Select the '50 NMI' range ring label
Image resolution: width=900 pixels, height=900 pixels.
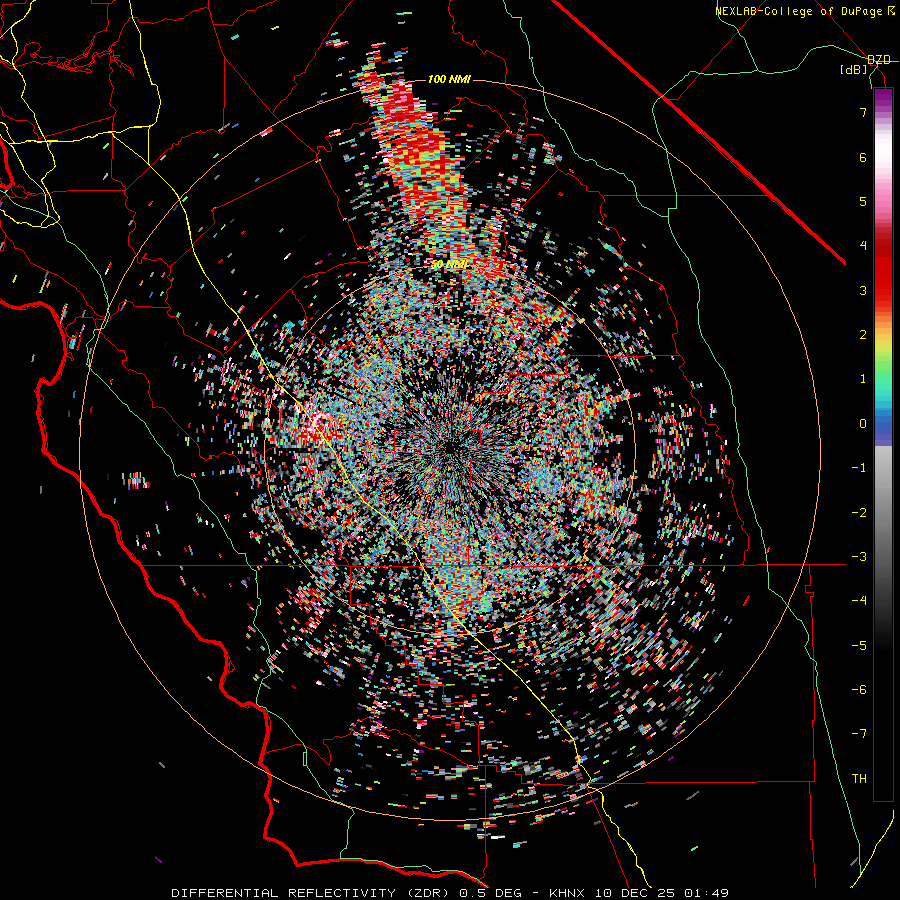[449, 265]
